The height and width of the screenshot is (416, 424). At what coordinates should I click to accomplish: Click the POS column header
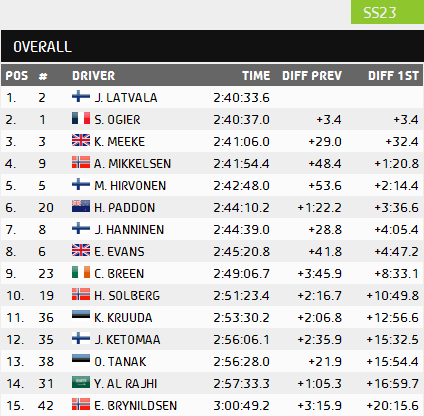pyautogui.click(x=17, y=76)
